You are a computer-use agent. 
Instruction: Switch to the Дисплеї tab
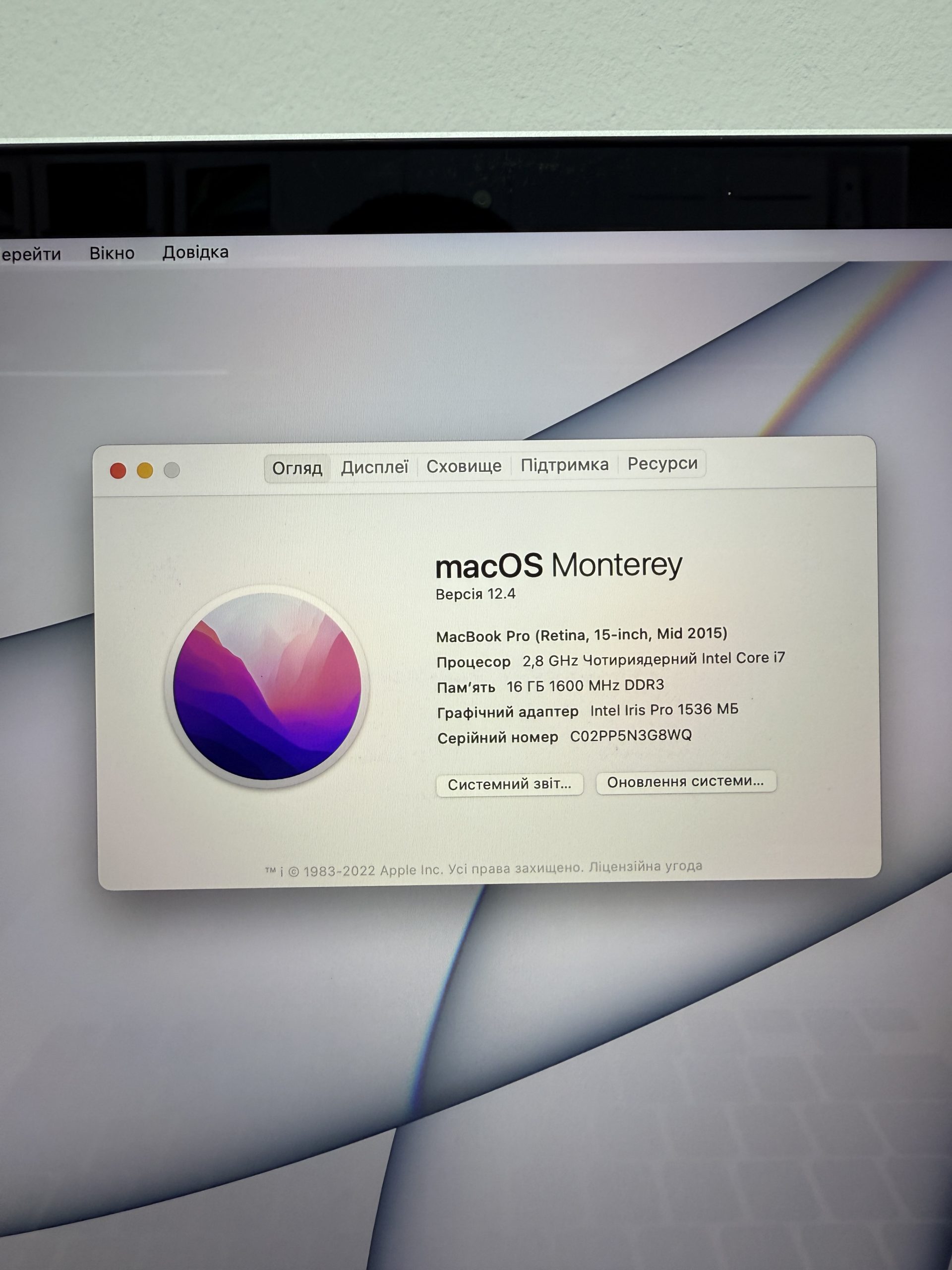pos(375,467)
